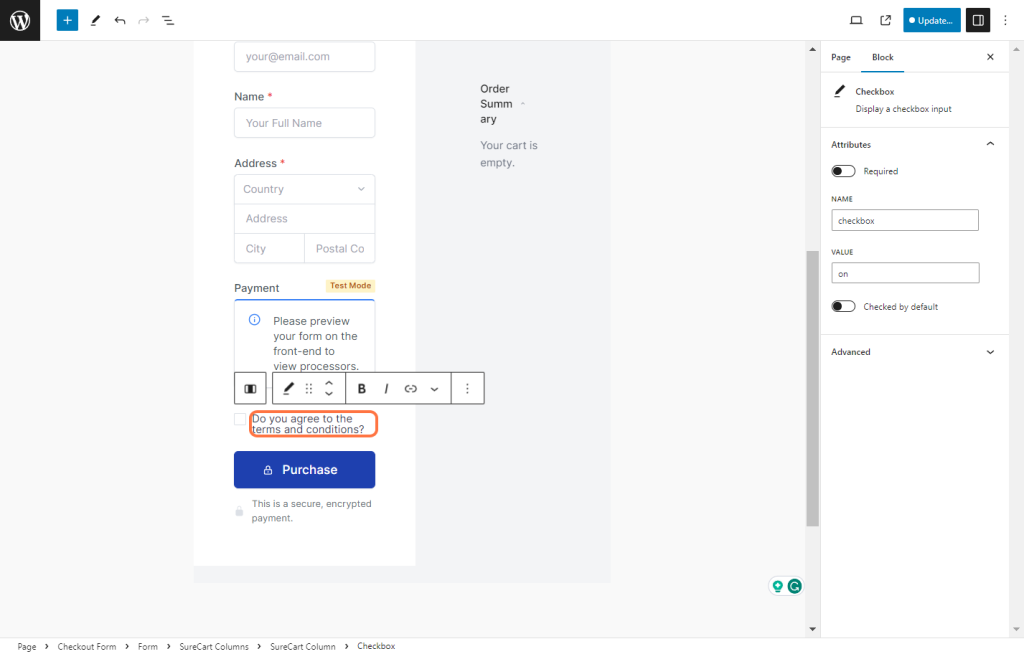
Task: Open the page preview in new tab icon
Action: point(885,20)
